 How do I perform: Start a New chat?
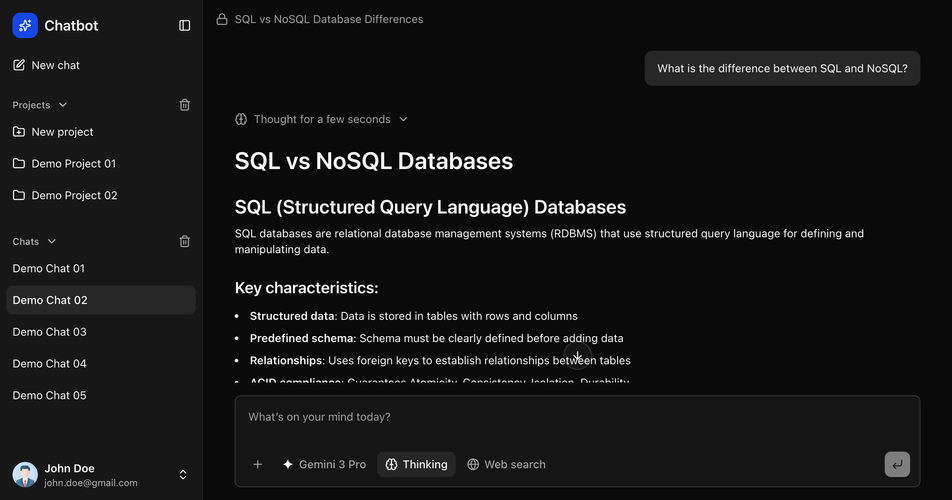click(55, 65)
